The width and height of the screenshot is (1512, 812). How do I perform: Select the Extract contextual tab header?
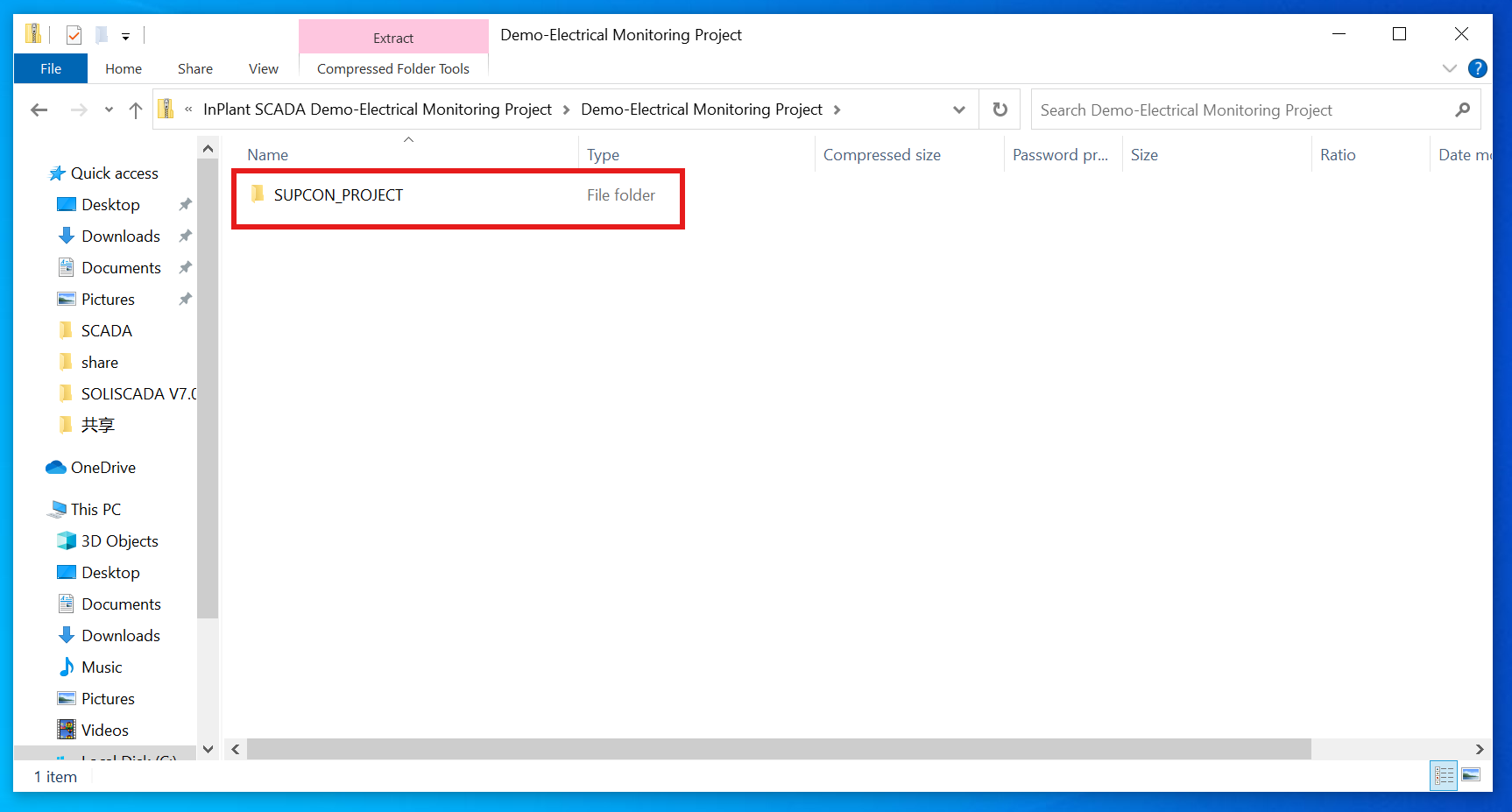click(x=393, y=38)
